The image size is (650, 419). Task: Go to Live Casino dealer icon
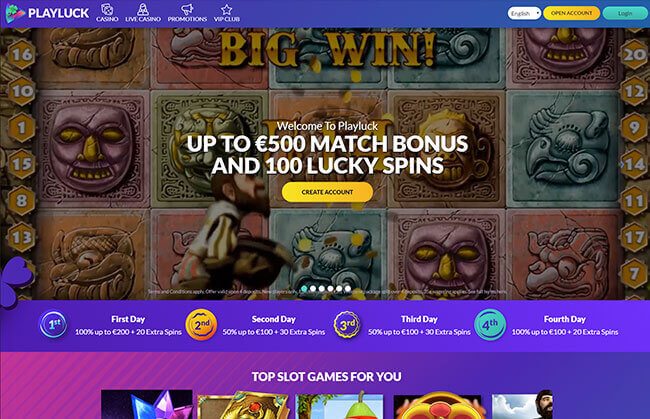click(143, 9)
